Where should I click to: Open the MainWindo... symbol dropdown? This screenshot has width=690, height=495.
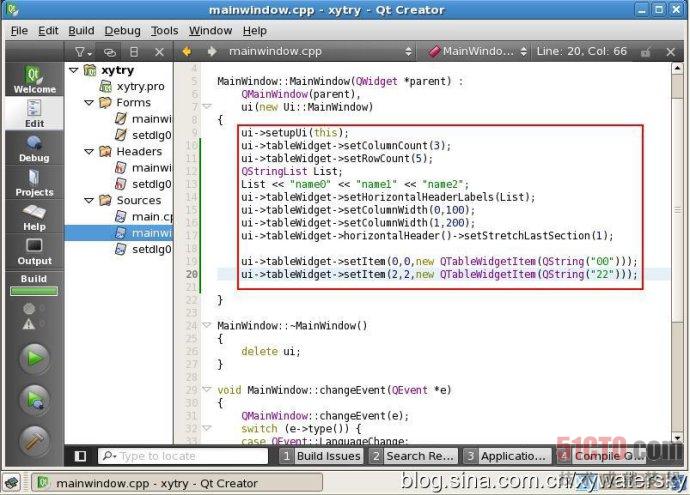pos(477,51)
